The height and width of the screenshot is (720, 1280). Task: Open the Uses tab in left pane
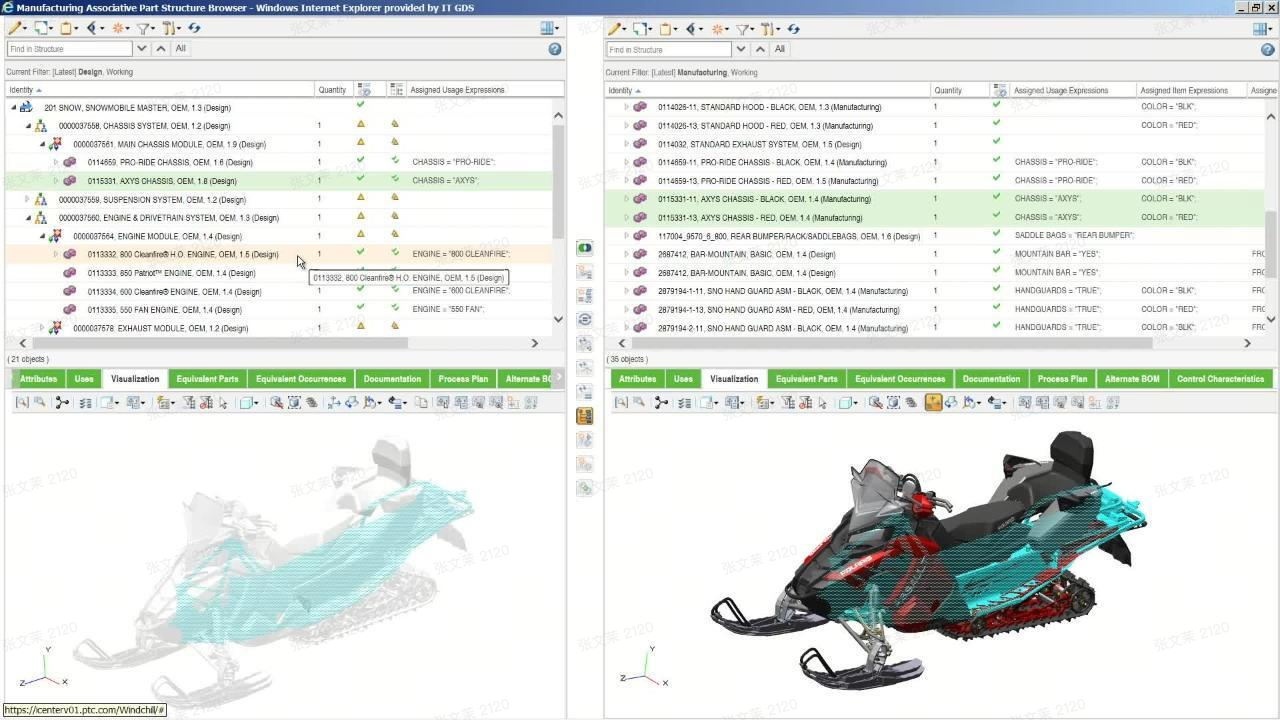pos(84,379)
